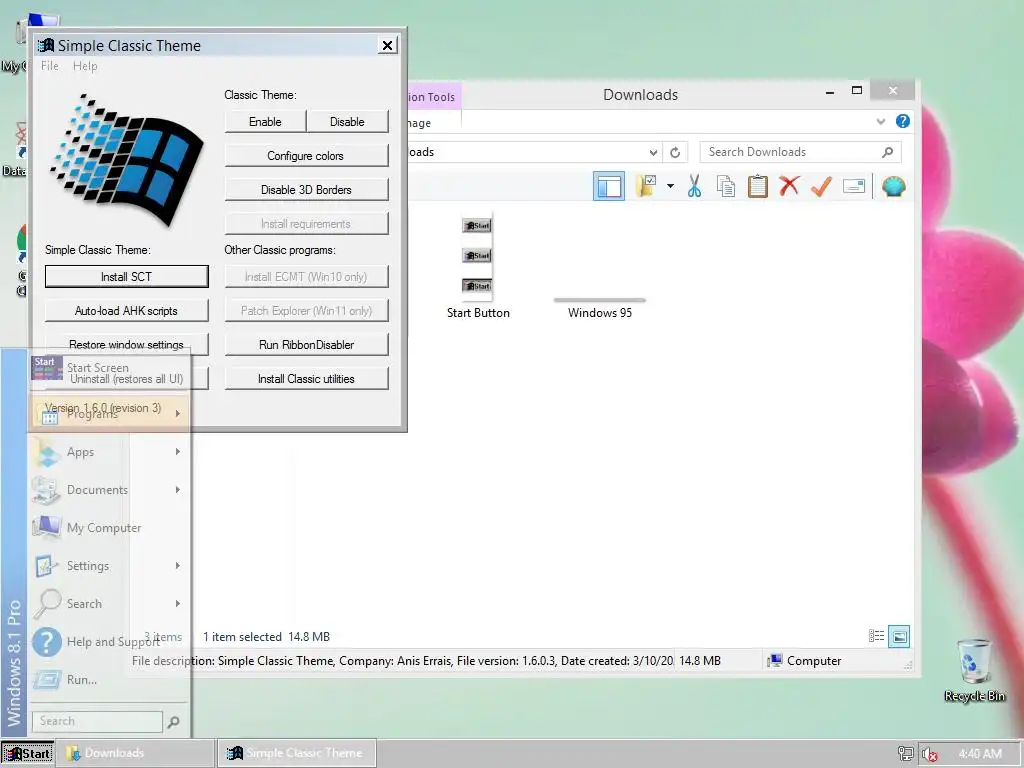Image resolution: width=1024 pixels, height=768 pixels.
Task: Switch to large icons view in Downloads status bar
Action: 899,636
